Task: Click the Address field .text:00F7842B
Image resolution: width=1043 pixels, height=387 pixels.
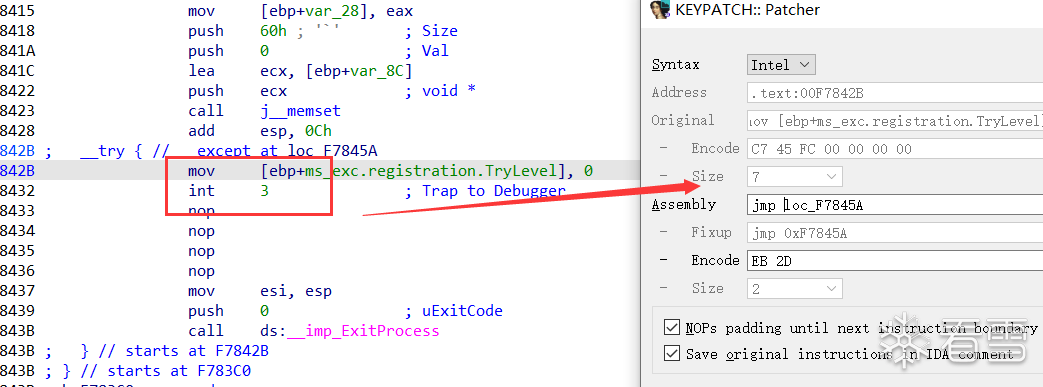Action: tap(895, 93)
